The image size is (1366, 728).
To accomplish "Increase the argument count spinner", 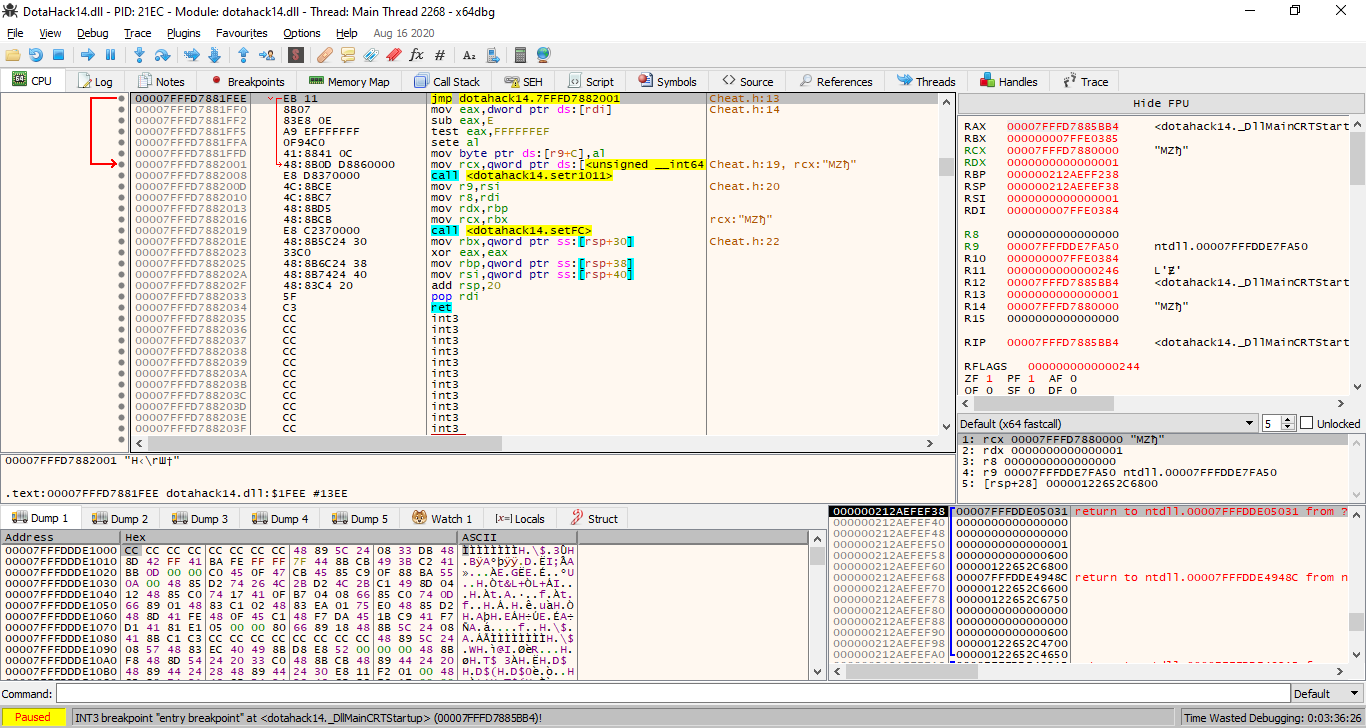I will tap(1288, 419).
